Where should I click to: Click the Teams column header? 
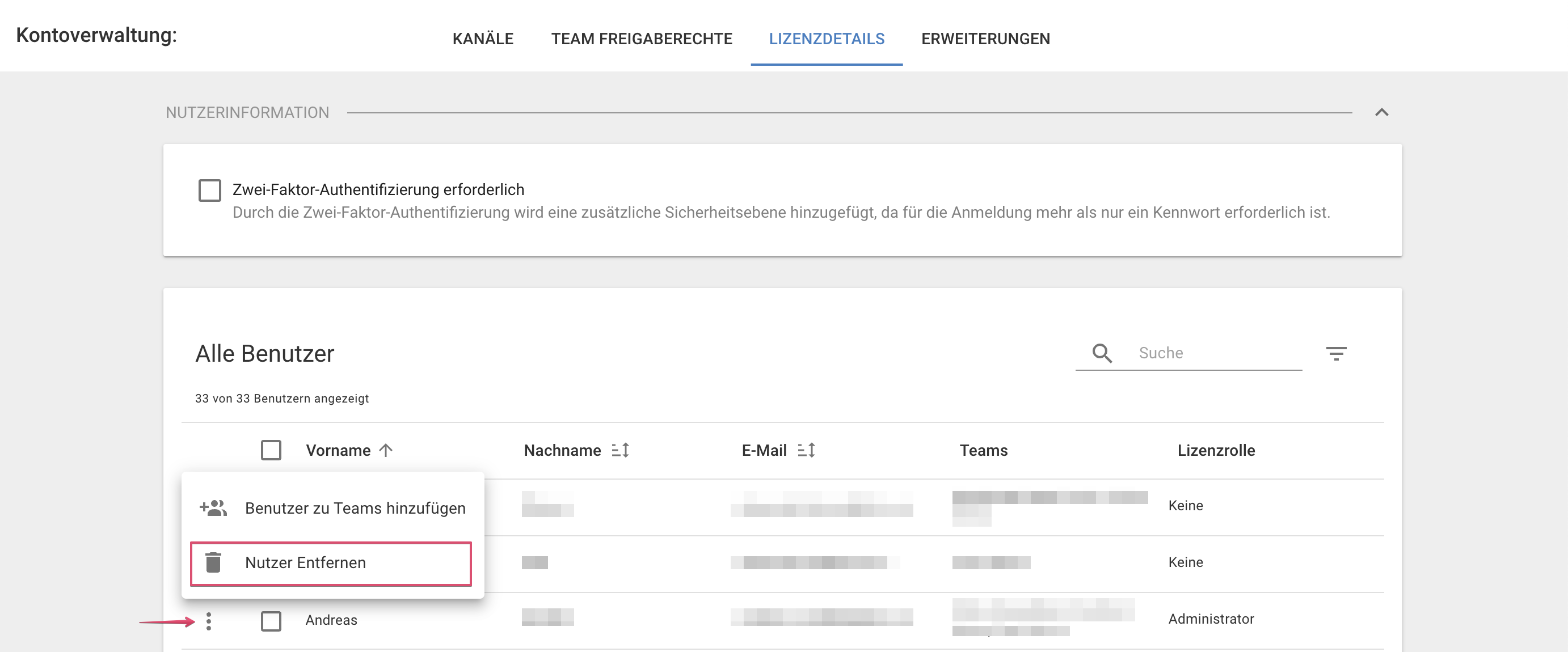coord(984,451)
